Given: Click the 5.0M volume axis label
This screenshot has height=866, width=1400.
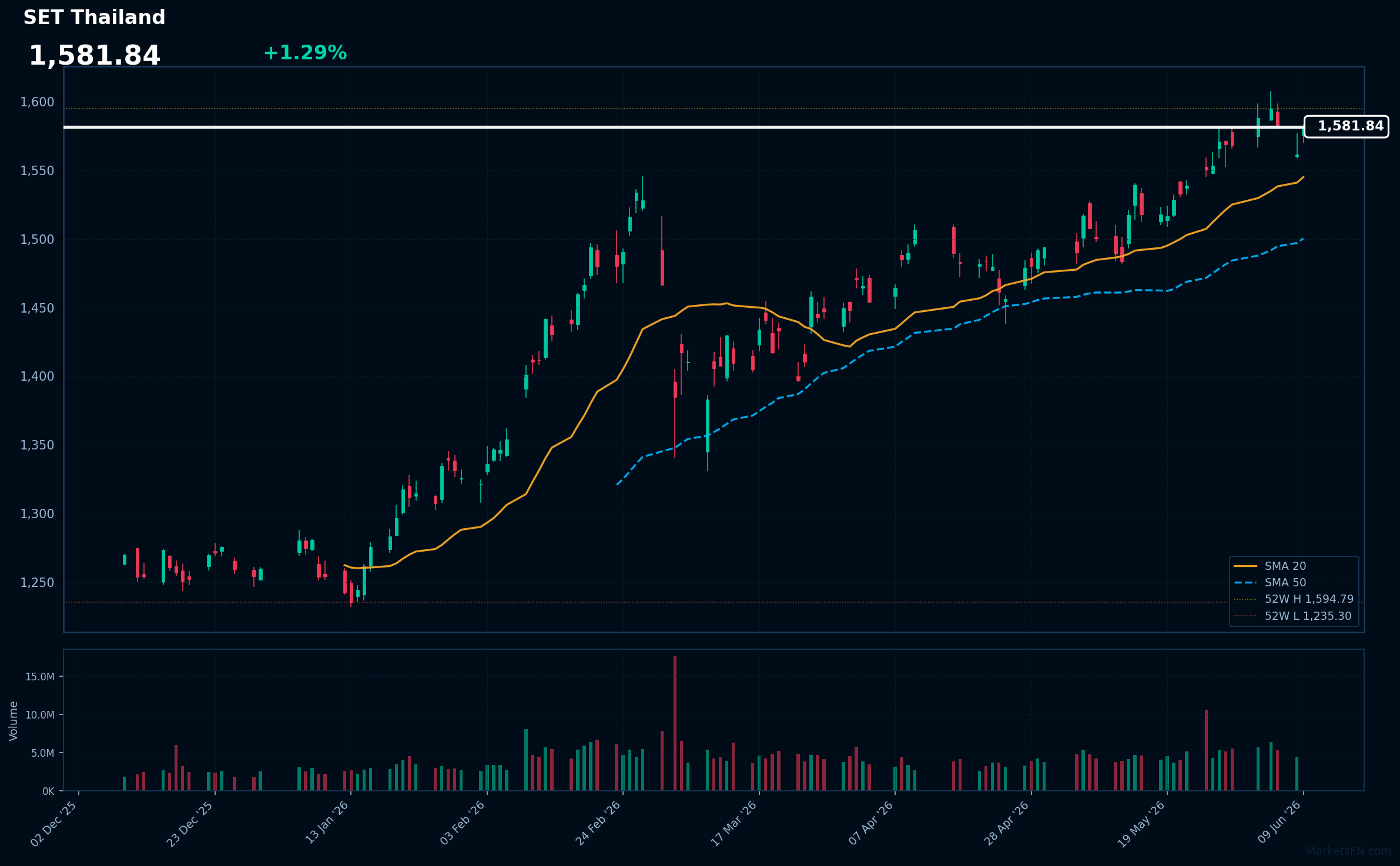Looking at the screenshot, I should pos(42,753).
